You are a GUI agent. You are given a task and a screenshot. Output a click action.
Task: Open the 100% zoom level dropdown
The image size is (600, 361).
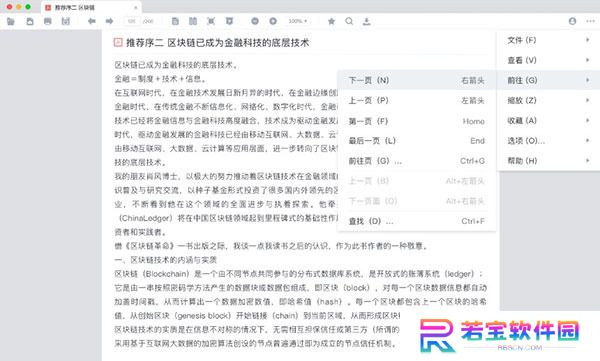(x=298, y=21)
